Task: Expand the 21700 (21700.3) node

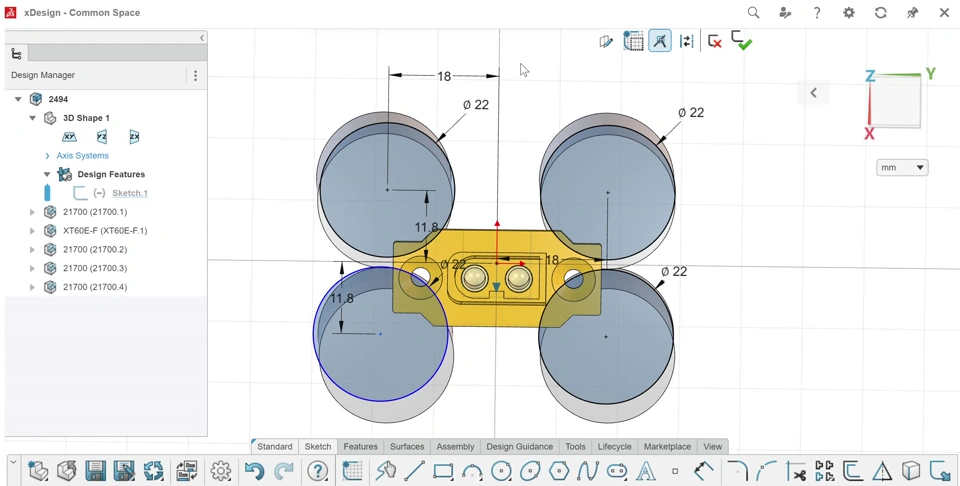Action: [x=32, y=268]
